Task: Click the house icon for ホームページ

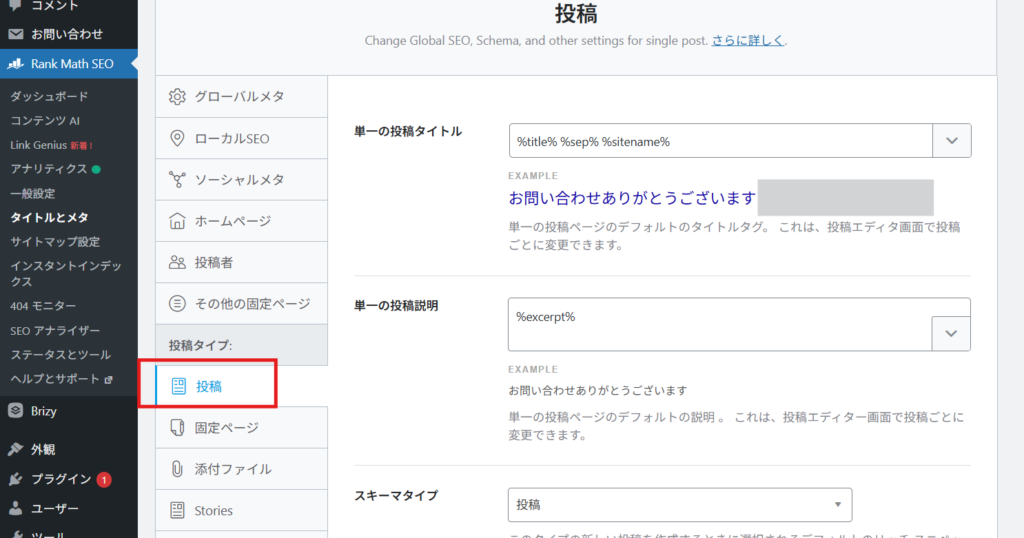Action: point(178,221)
